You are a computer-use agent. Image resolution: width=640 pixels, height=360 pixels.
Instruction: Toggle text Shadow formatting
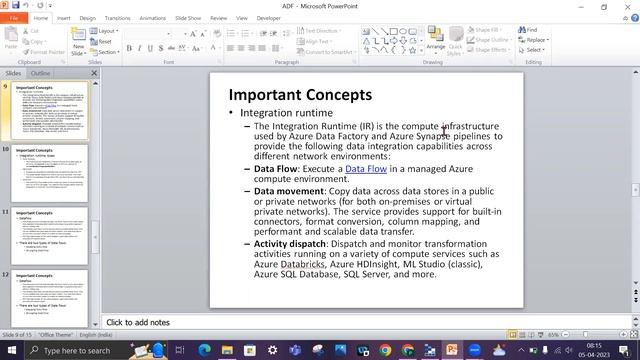pyautogui.click(x=161, y=48)
